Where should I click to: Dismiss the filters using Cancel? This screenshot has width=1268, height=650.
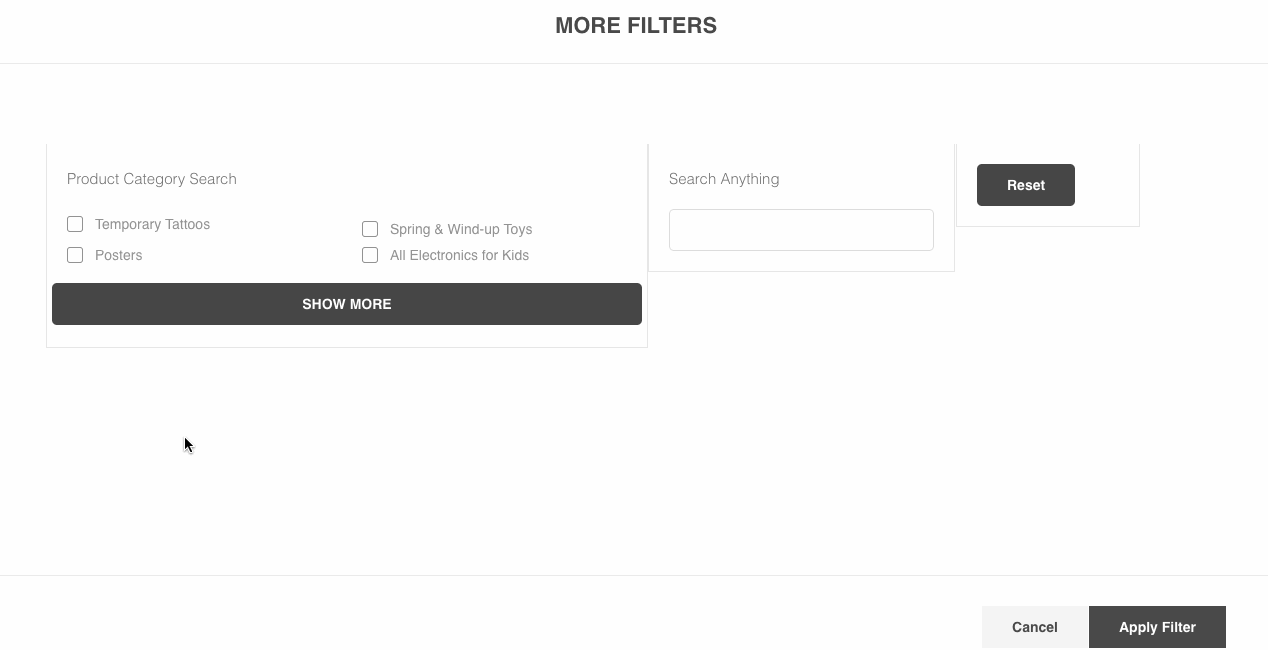click(x=1034, y=627)
